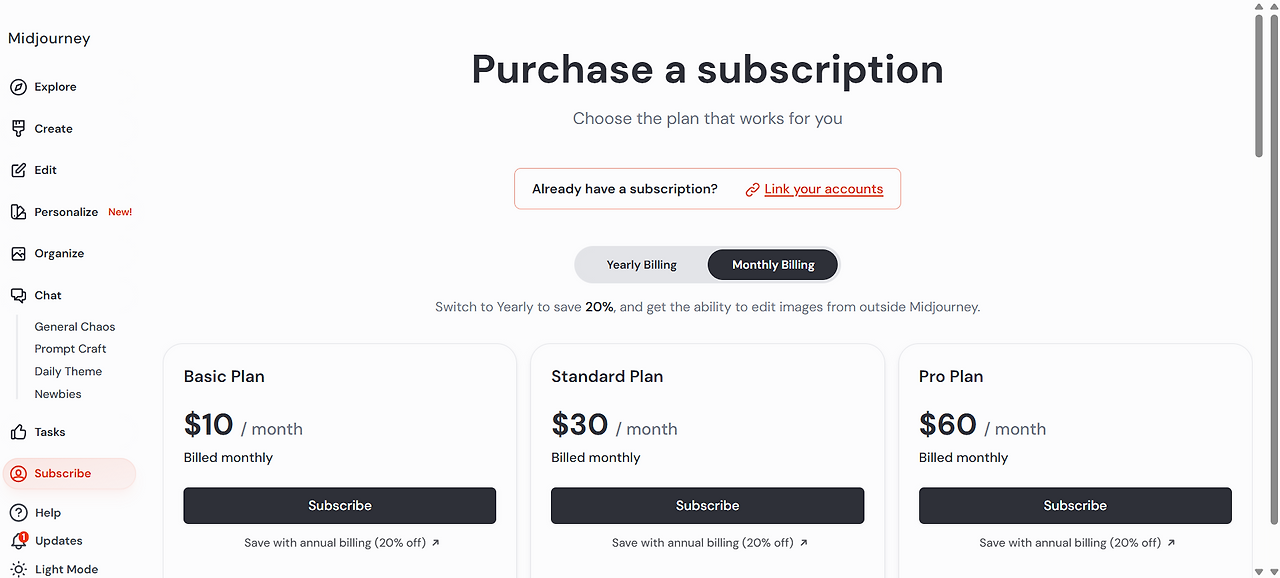Open the General Chaos chat room
The width and height of the screenshot is (1280, 578).
click(x=75, y=327)
